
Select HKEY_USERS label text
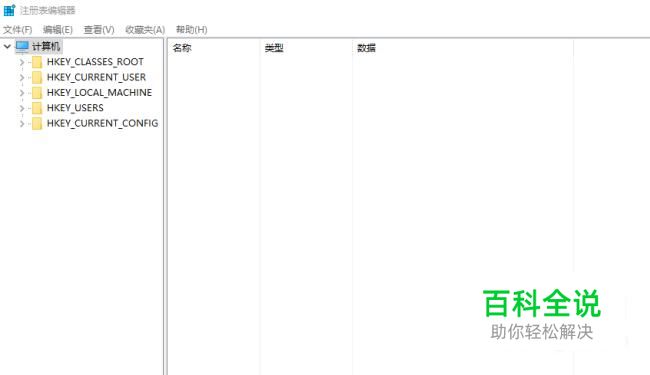coord(75,108)
